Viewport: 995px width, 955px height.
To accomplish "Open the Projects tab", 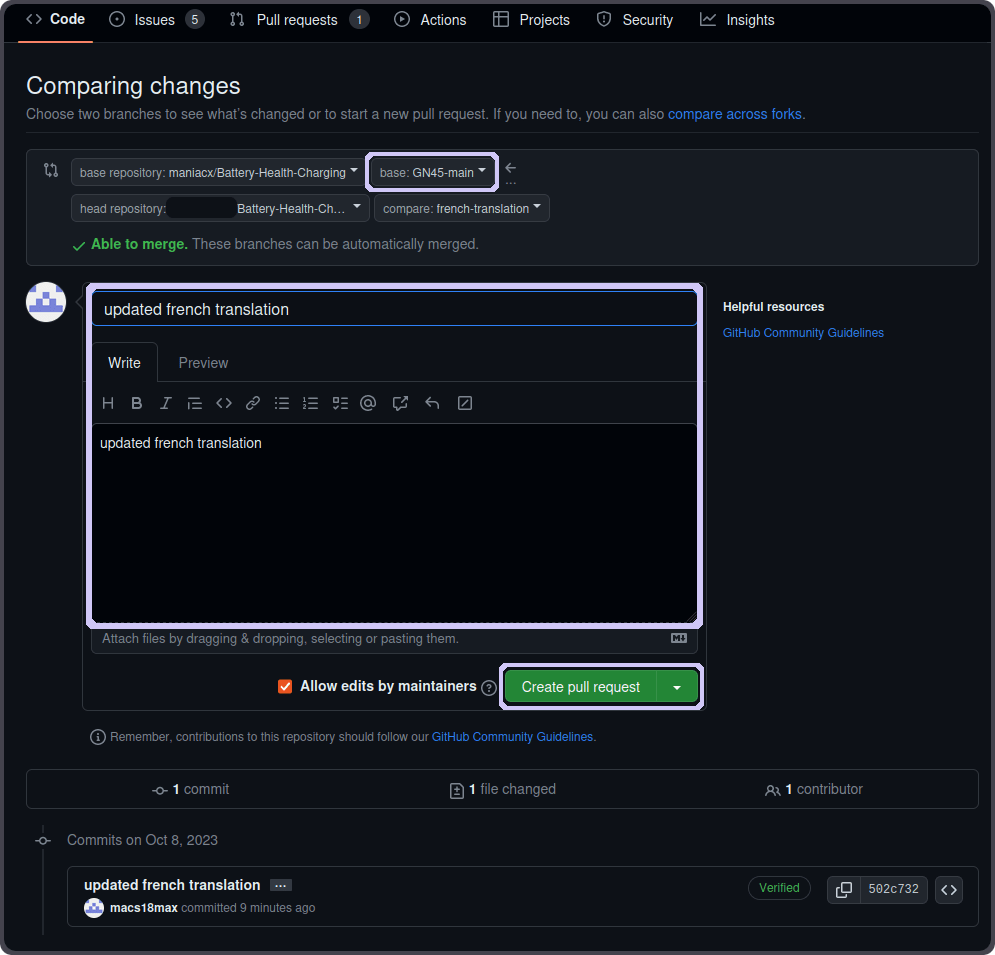I will [x=532, y=20].
